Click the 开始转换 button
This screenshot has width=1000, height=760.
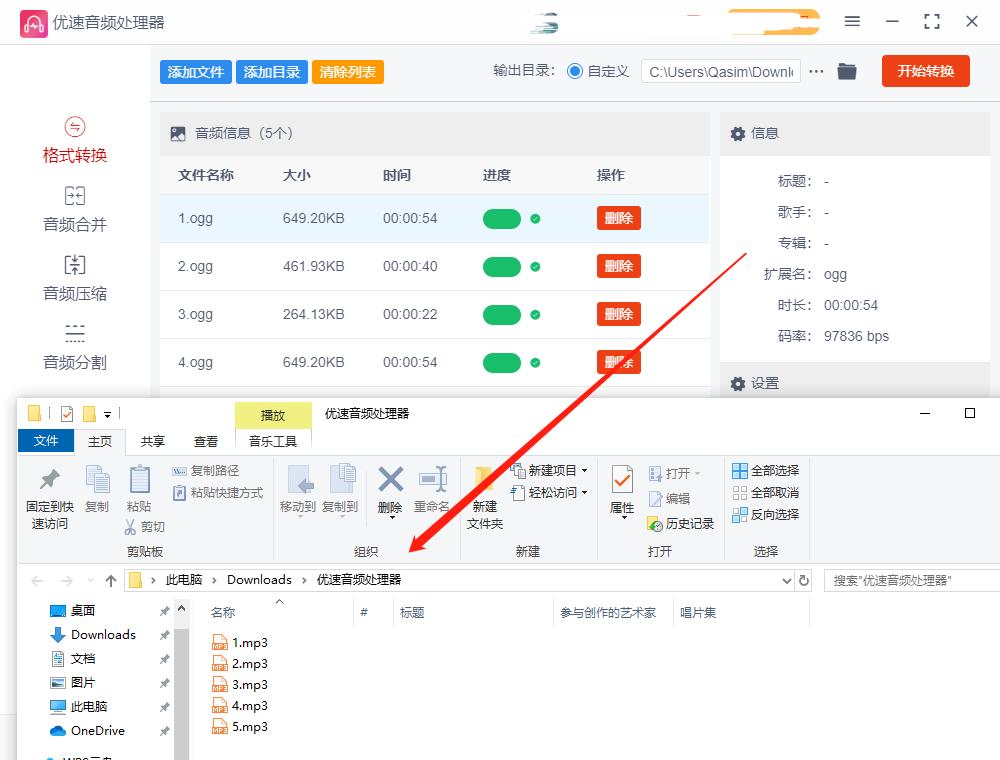925,71
